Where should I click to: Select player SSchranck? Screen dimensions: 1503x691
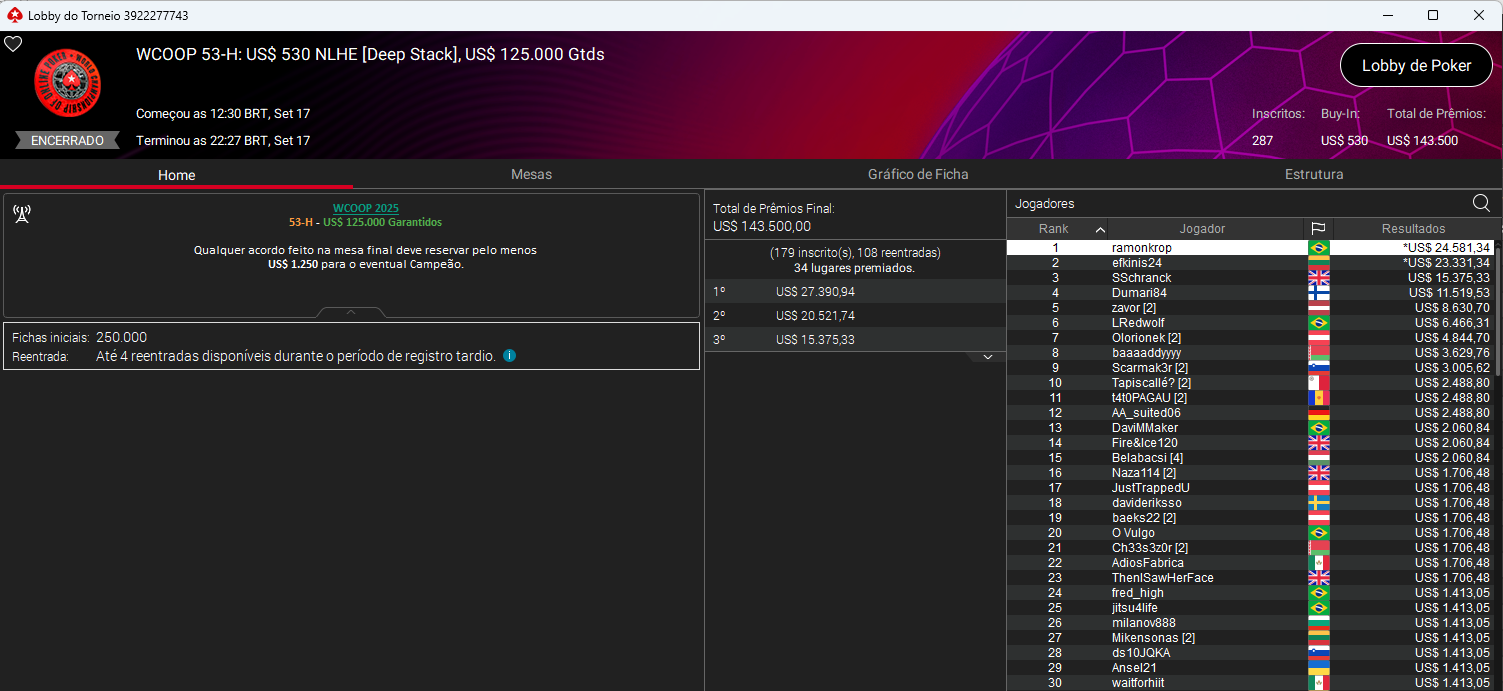[1141, 277]
